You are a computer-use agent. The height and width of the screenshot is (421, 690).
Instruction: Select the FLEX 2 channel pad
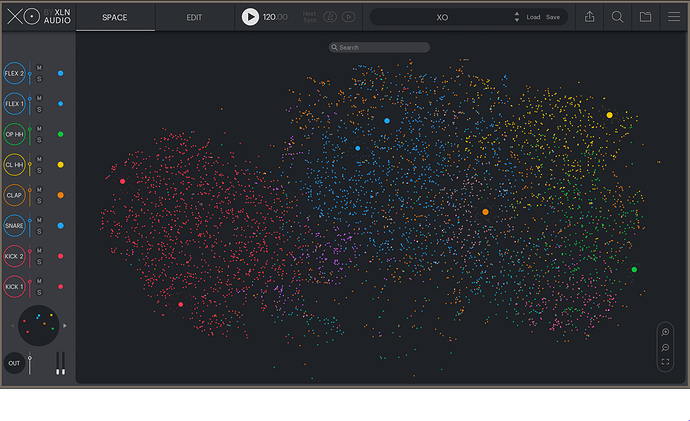tap(14, 73)
